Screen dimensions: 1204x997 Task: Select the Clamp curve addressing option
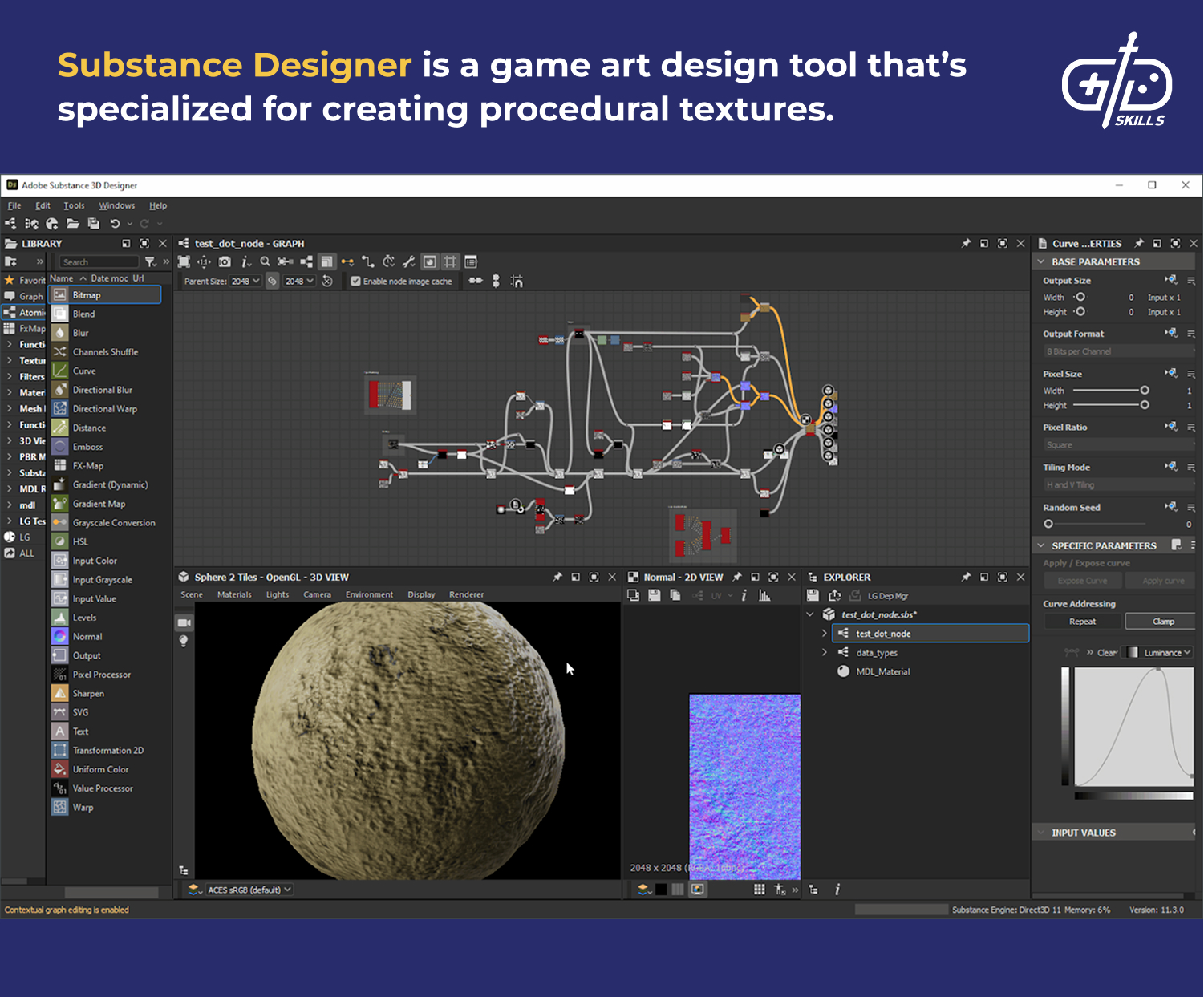(1161, 622)
